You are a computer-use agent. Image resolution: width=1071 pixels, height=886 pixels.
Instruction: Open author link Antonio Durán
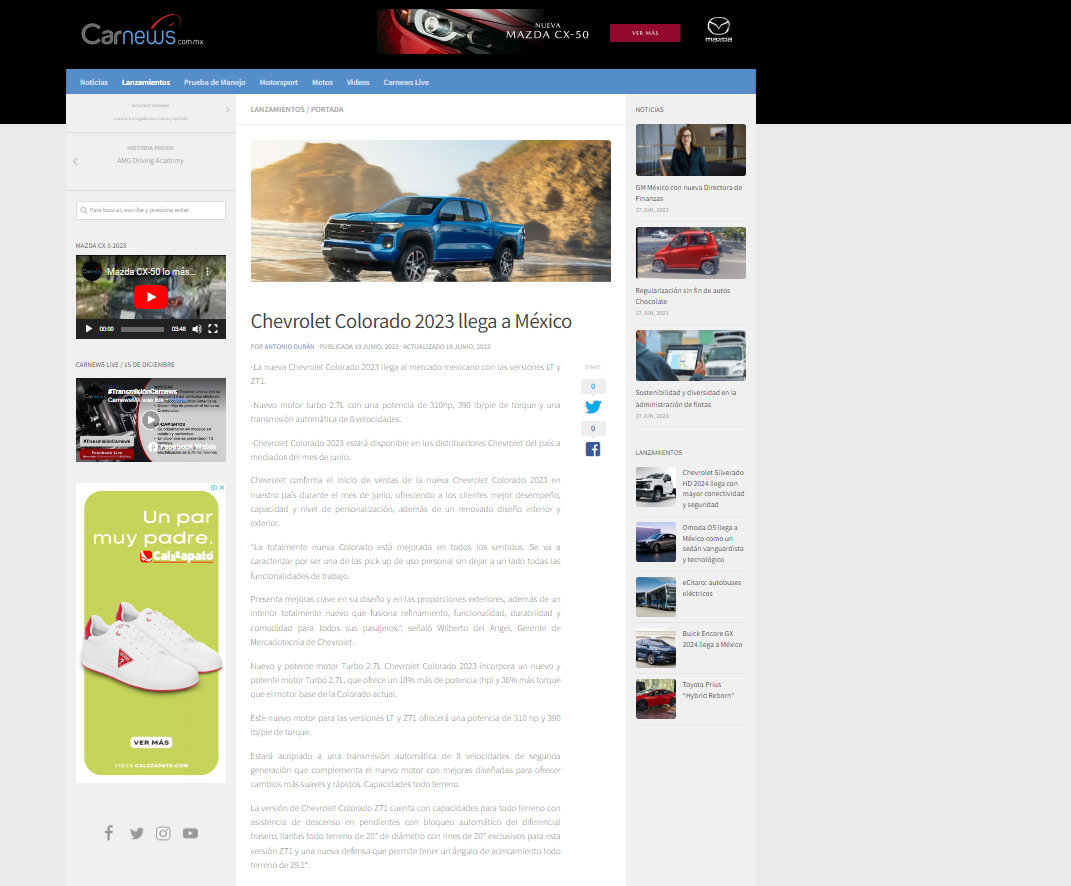[290, 346]
